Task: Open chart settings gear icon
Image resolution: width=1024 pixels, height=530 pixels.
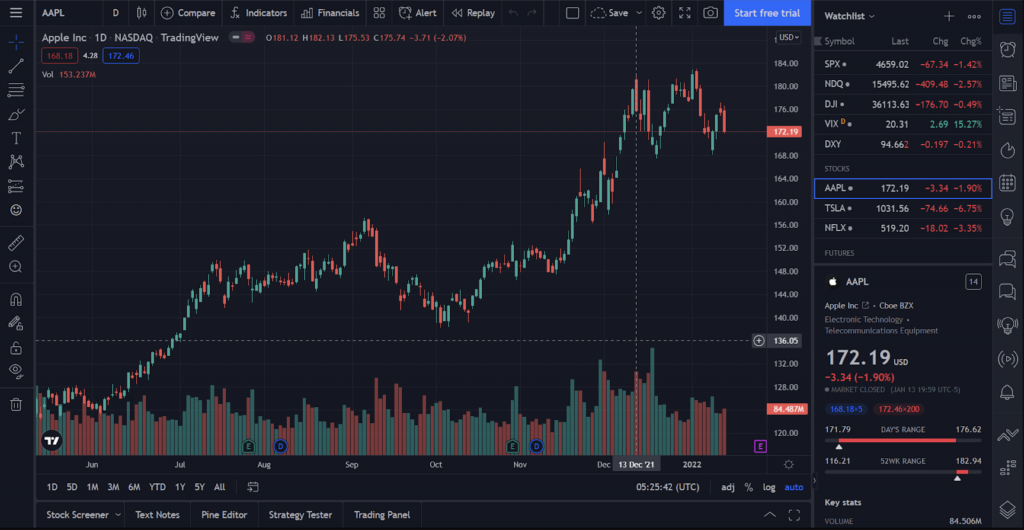Action: 659,13
